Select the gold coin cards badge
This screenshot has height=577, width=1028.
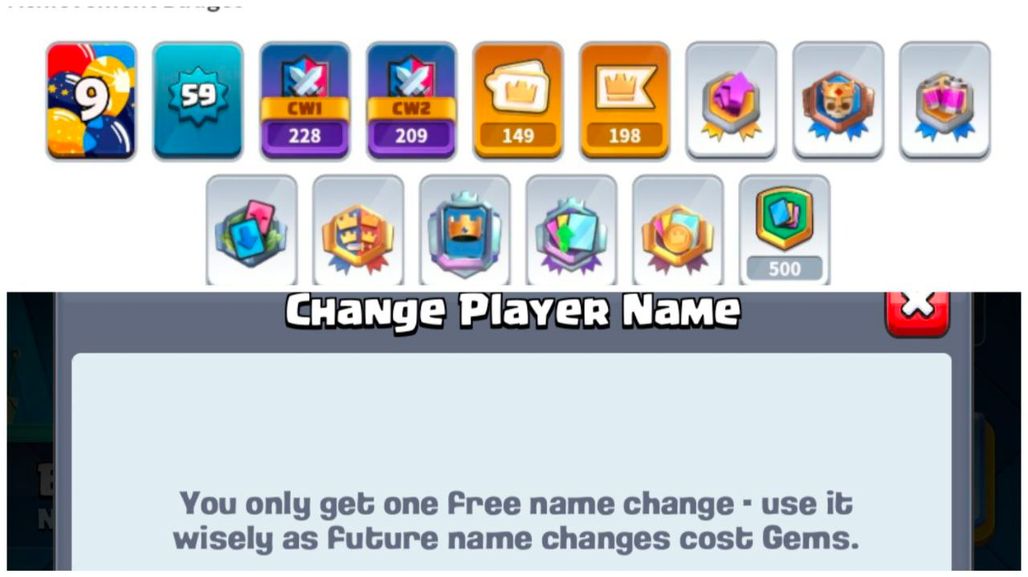[678, 231]
